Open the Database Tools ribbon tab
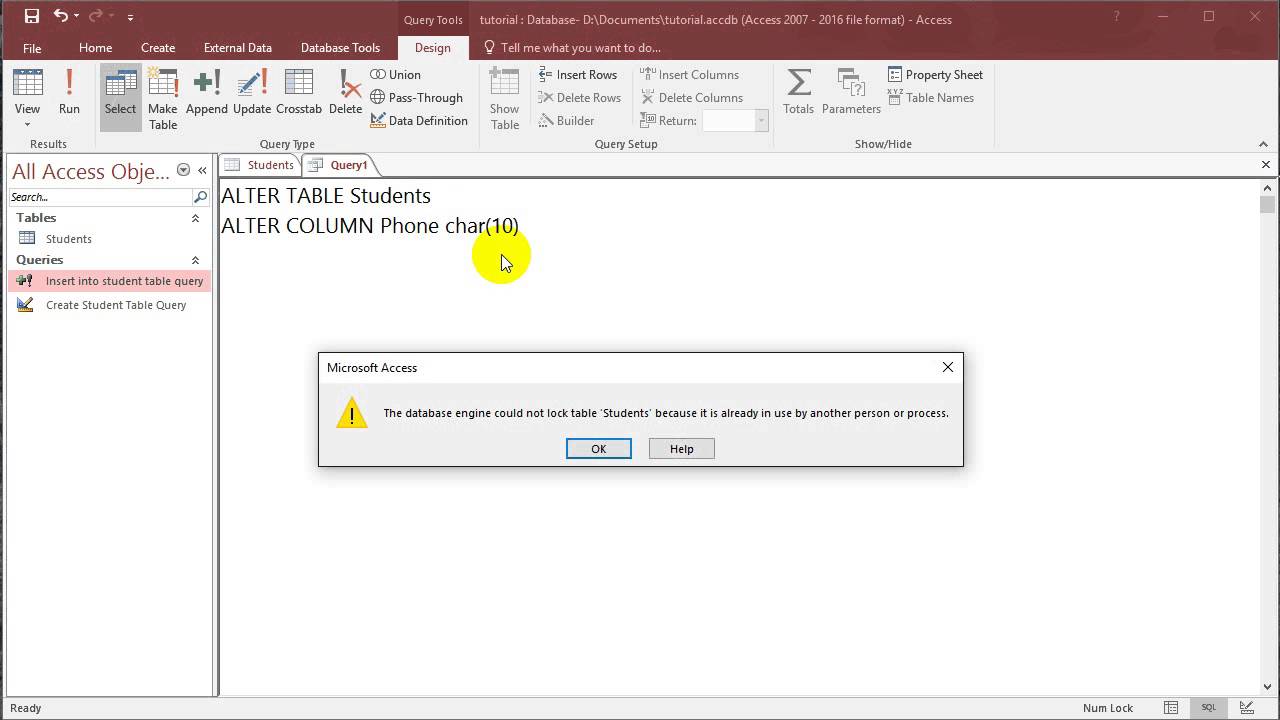Screen dimensions: 1280x720 click(340, 47)
